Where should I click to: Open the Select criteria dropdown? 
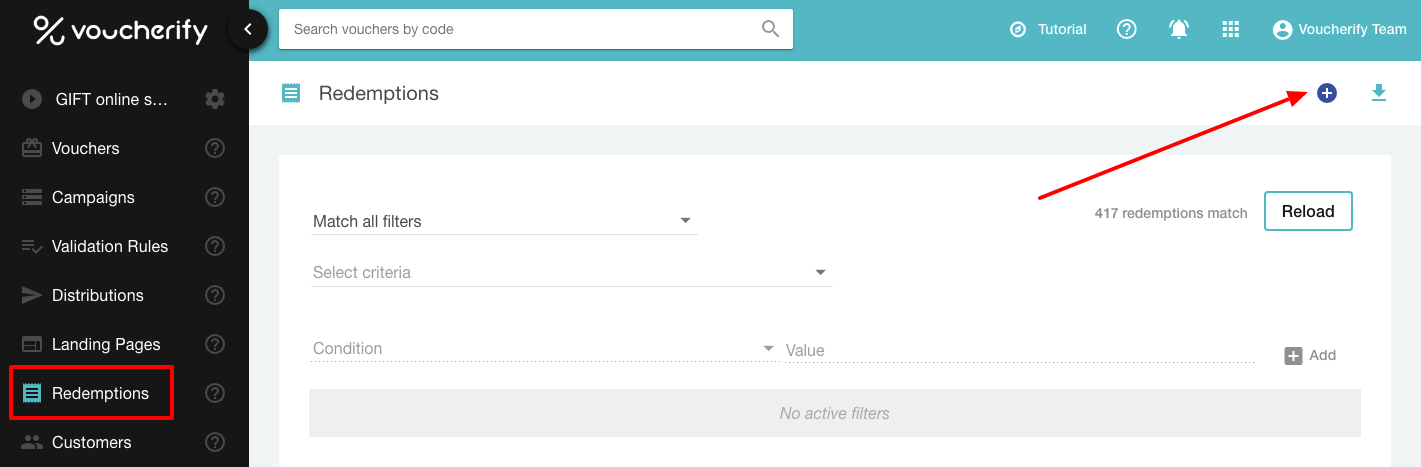click(x=571, y=272)
